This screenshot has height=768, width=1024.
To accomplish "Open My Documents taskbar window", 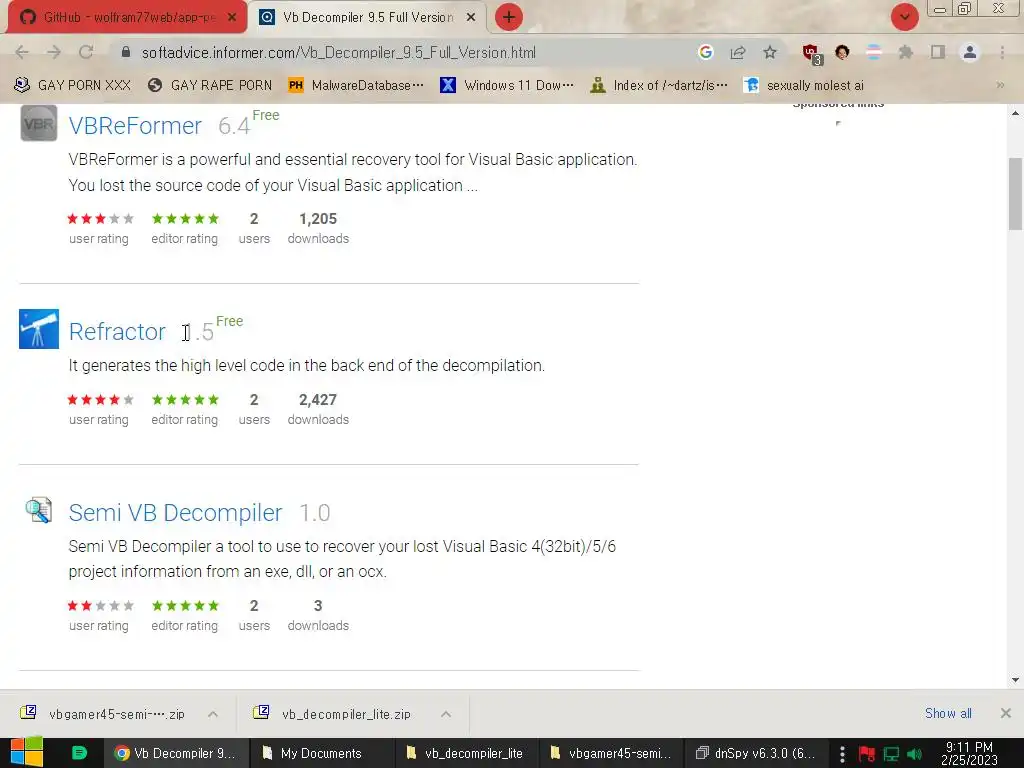I will pyautogui.click(x=320, y=753).
